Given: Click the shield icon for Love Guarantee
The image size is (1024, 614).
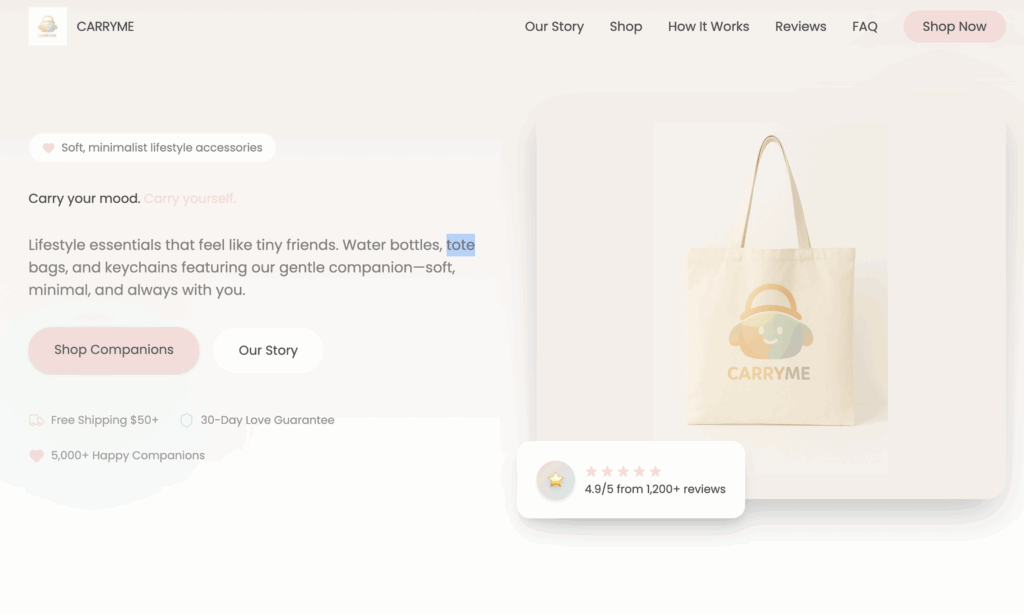Looking at the screenshot, I should [186, 420].
